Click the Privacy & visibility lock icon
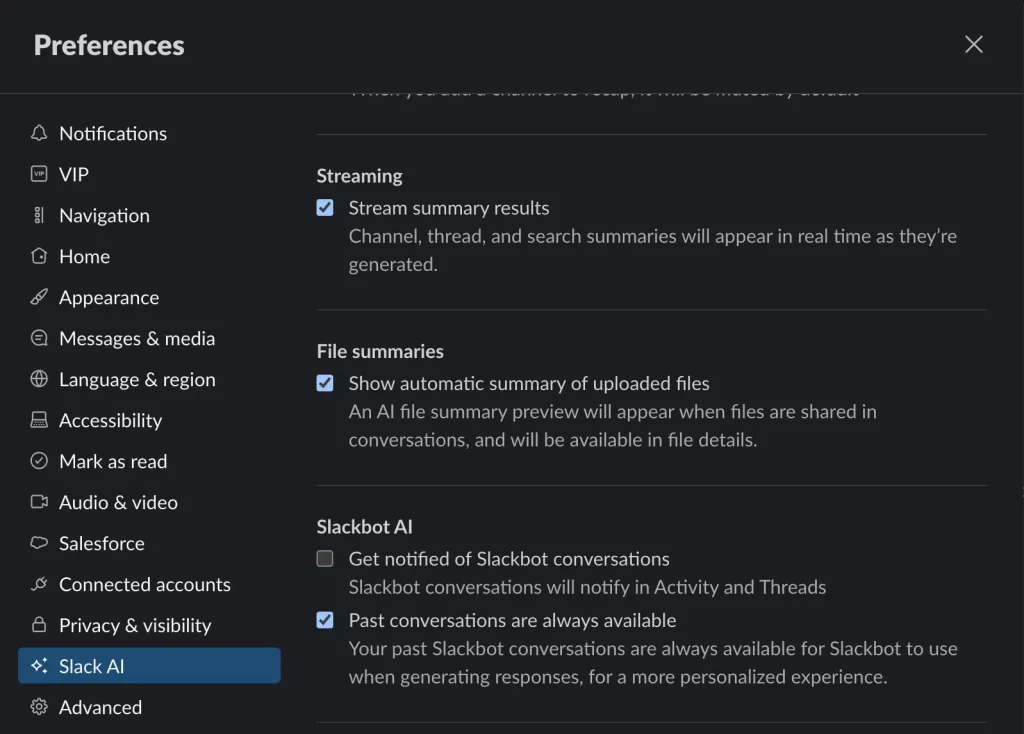The width and height of the screenshot is (1024, 734). (x=39, y=625)
